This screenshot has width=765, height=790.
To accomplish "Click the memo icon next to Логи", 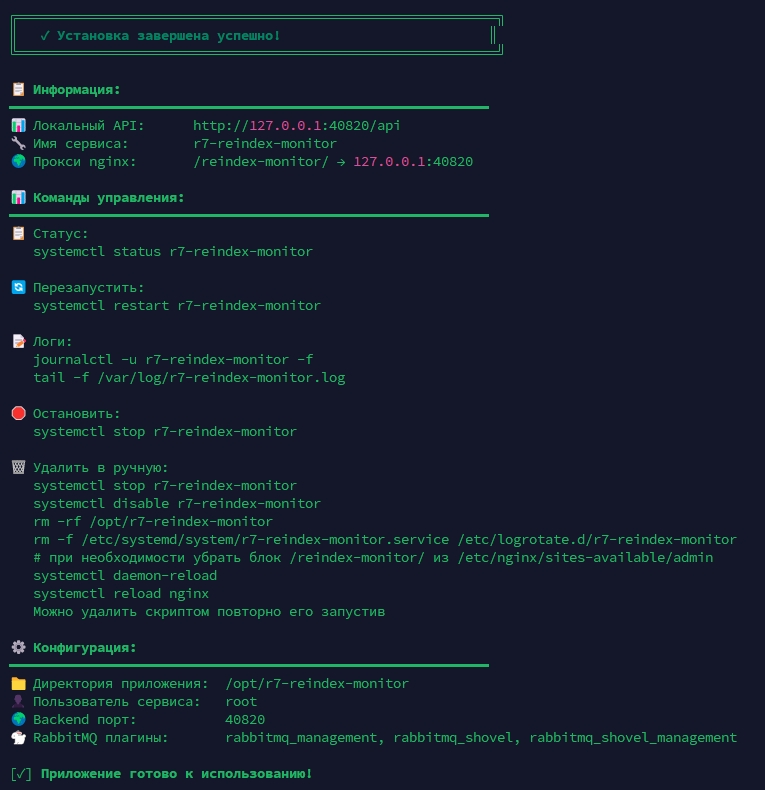I will coord(17,341).
